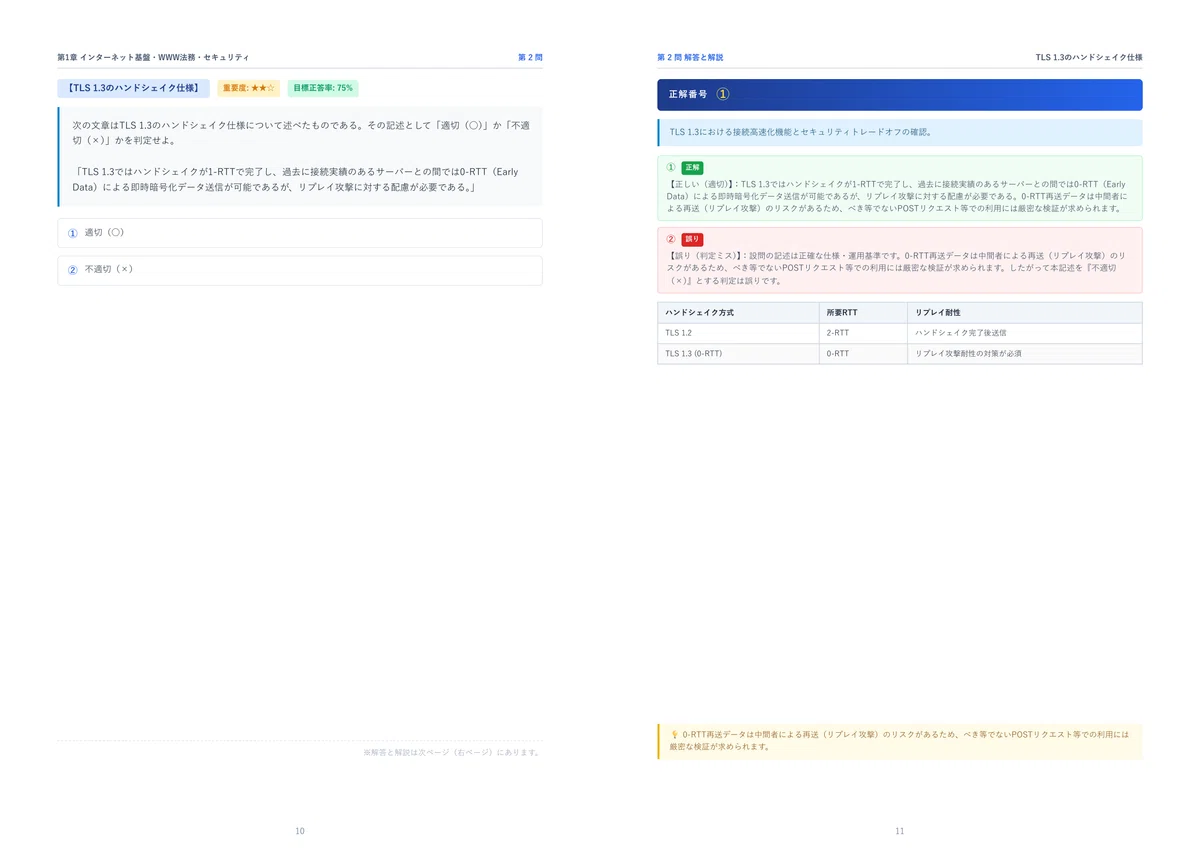Click the quoted TLS 1.3 statement in the question box
1200x848 pixels.
[296, 179]
